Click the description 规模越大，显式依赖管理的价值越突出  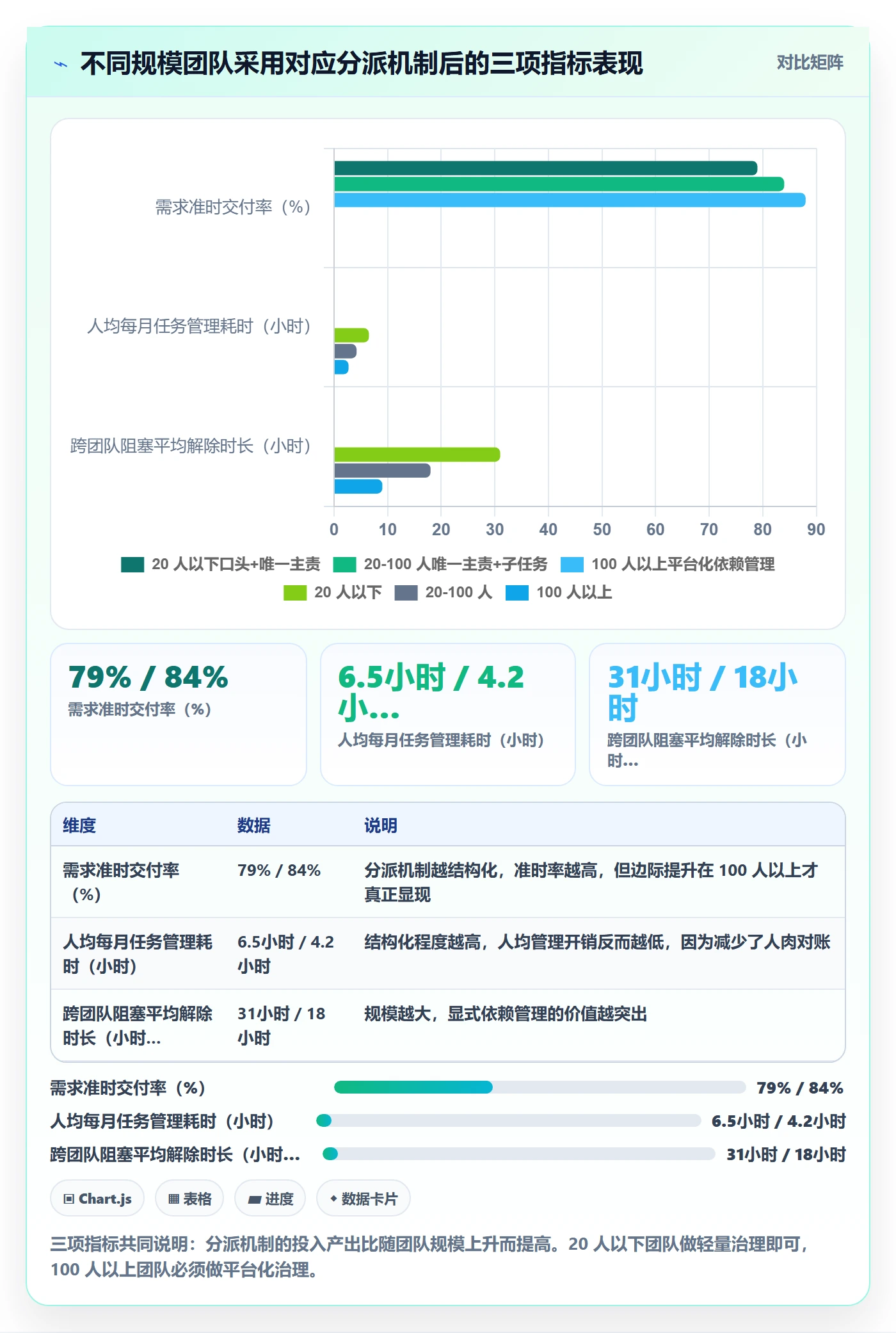coord(506,1014)
